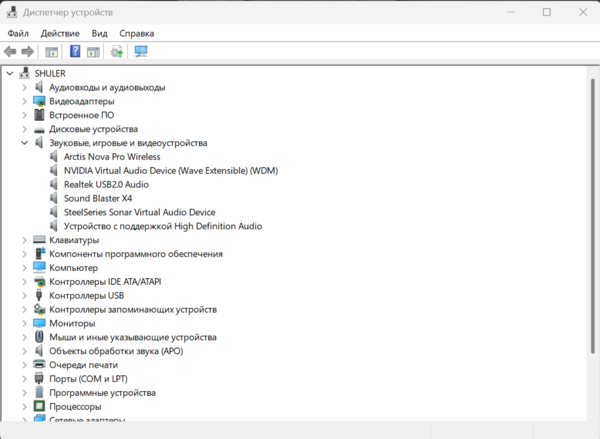
Task: Select the Очереди печати row label
Action: click(x=83, y=365)
